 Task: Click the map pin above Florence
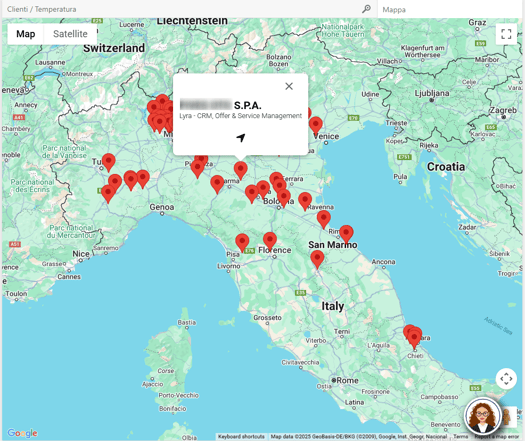[x=270, y=241]
